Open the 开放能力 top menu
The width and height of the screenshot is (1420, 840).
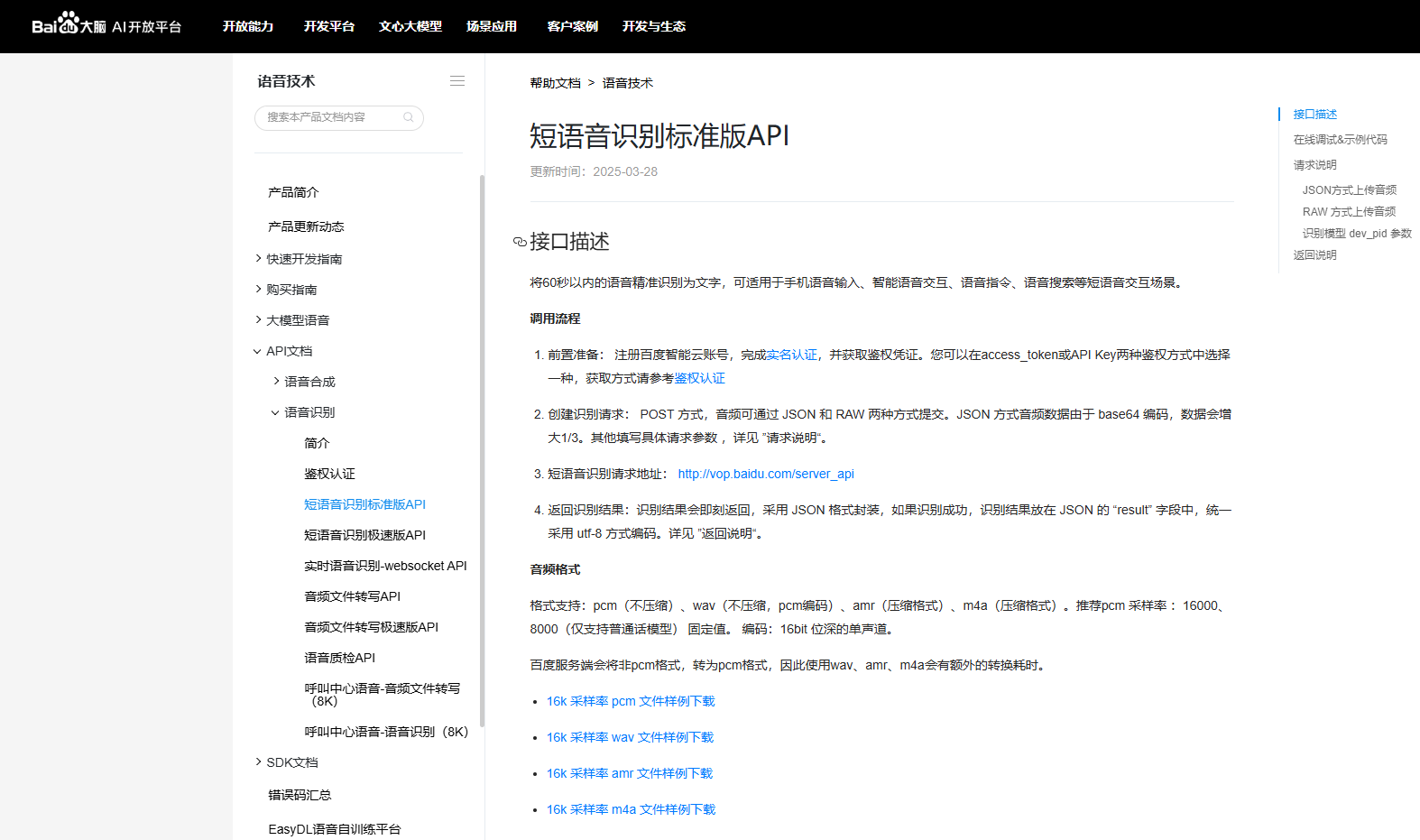(x=248, y=26)
